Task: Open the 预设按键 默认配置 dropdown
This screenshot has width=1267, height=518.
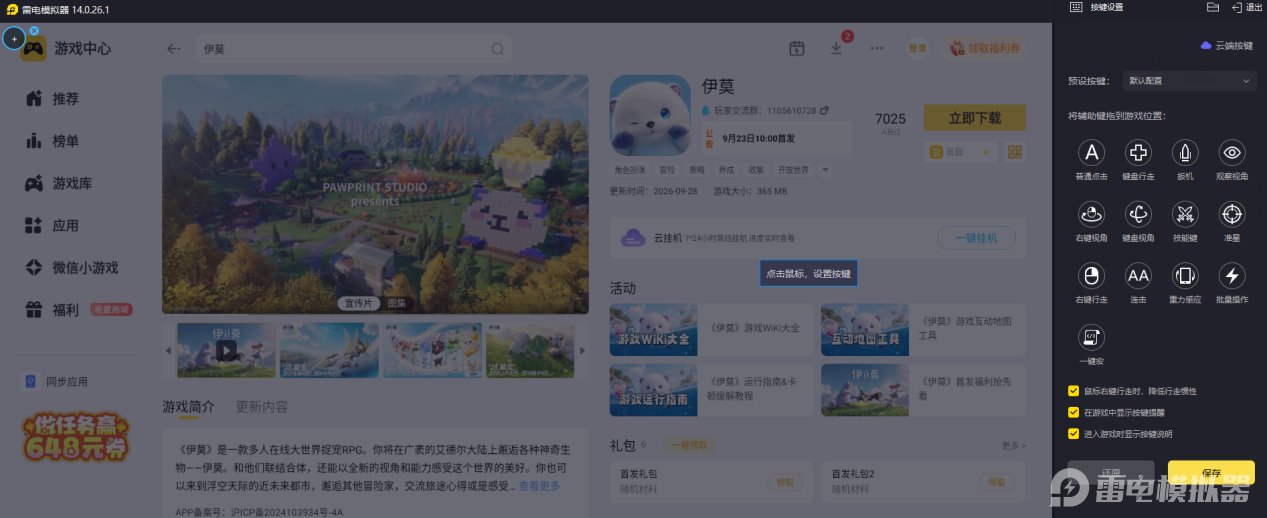Action: click(1190, 80)
